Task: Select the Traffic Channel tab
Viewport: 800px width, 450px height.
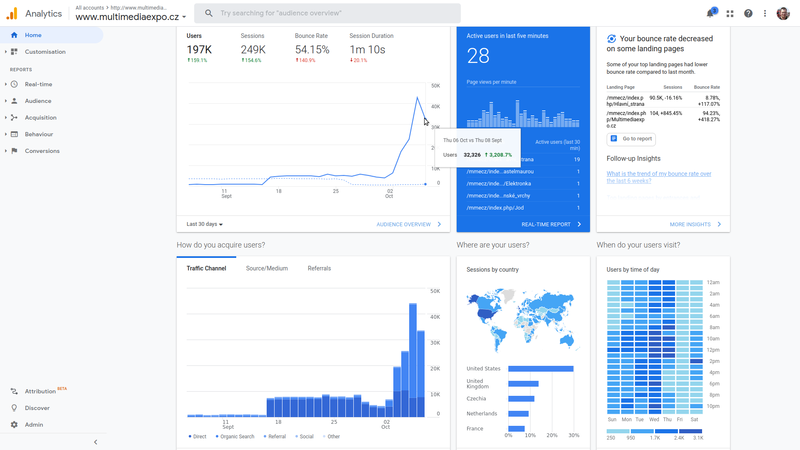Action: tap(206, 268)
